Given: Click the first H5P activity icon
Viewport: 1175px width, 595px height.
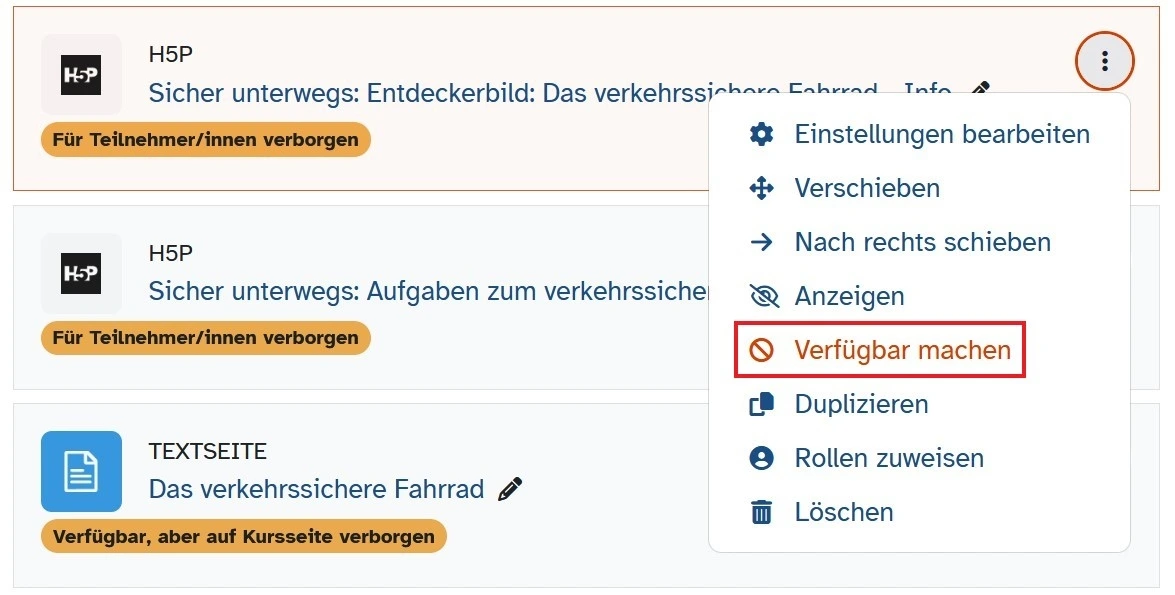Looking at the screenshot, I should [81, 75].
